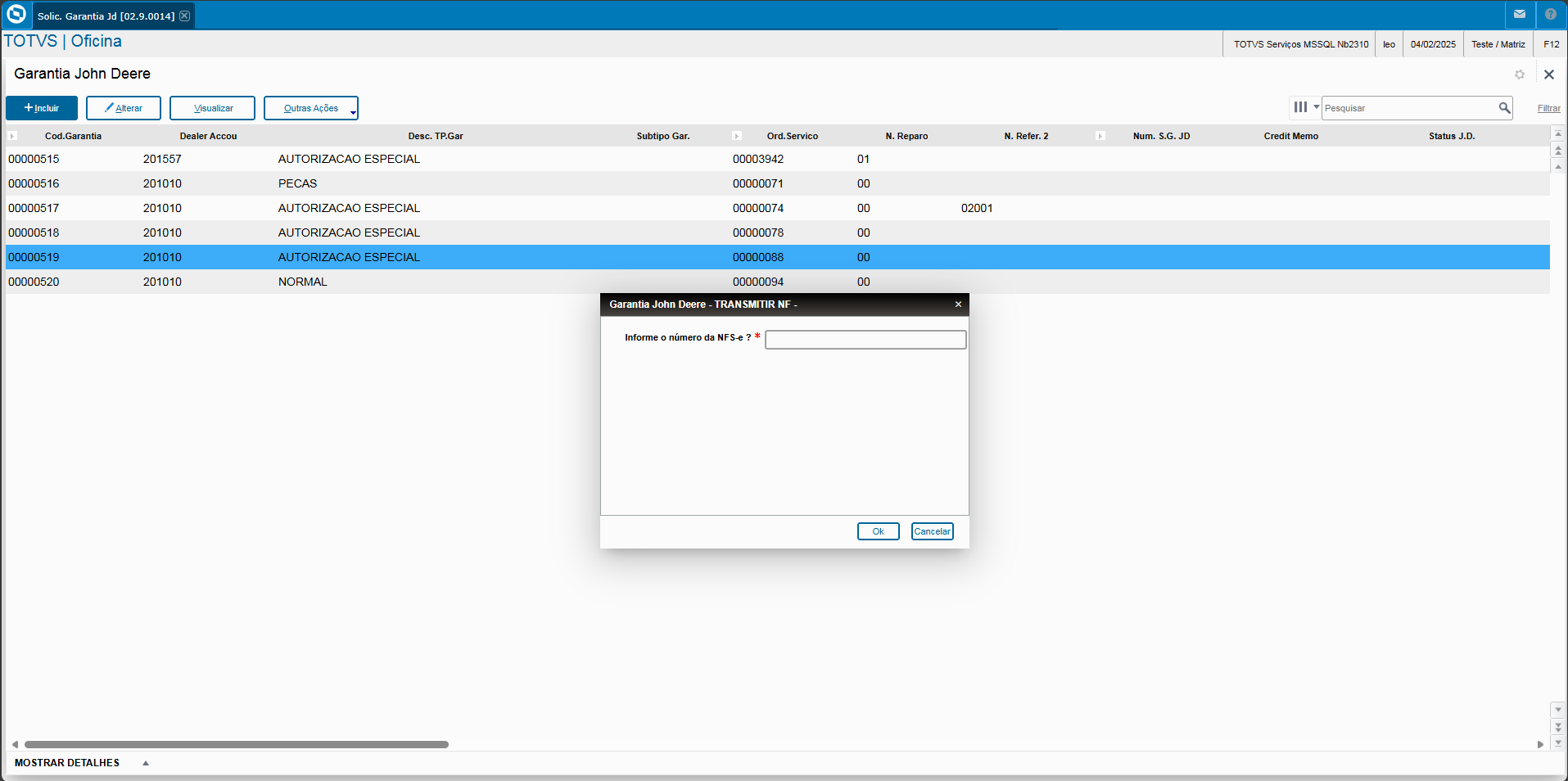
Task: Click the F12 shortcut indicator
Action: [x=1551, y=44]
